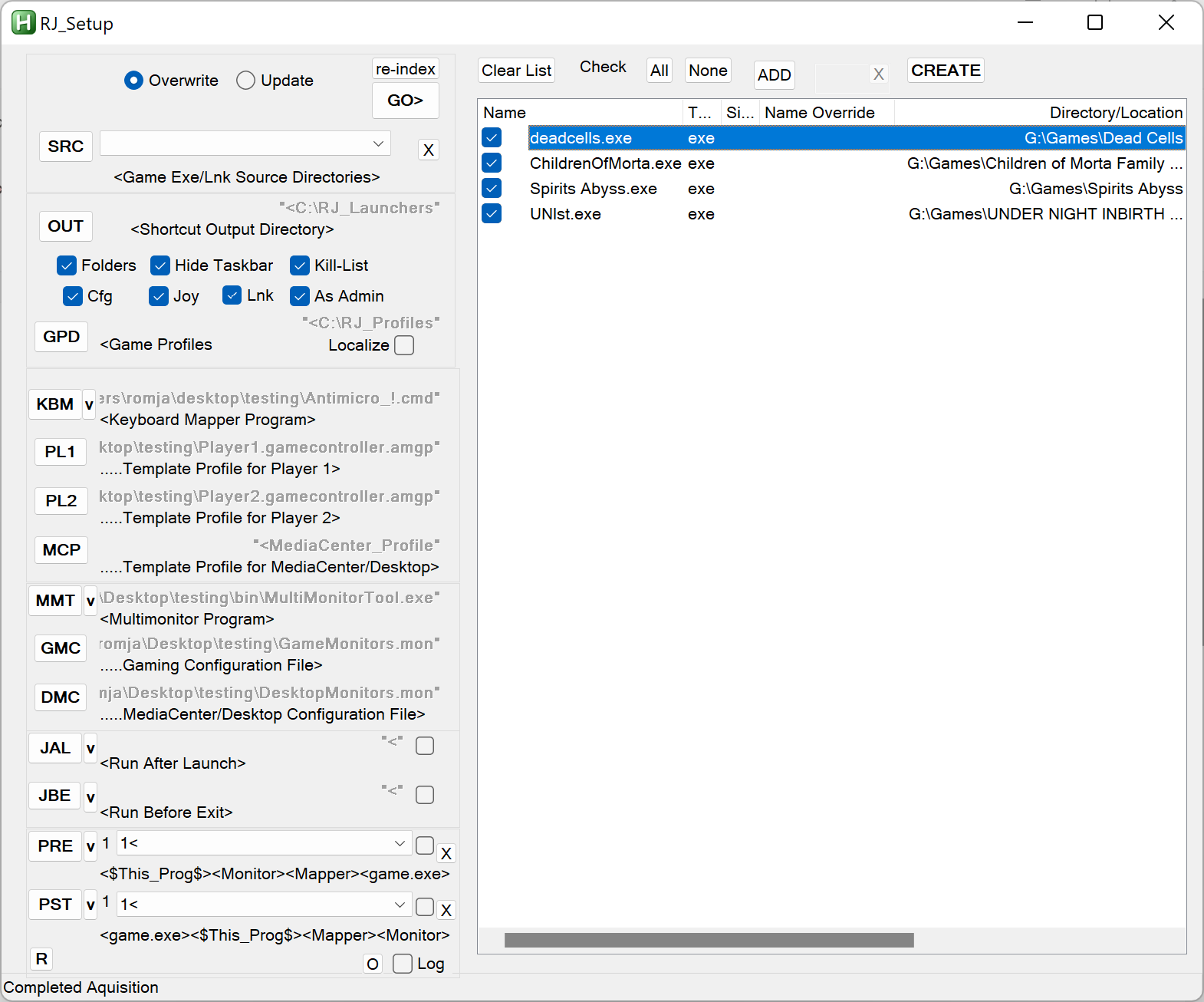Select the Spirits Abyss.exe row
The height and width of the screenshot is (1002, 1204).
593,189
